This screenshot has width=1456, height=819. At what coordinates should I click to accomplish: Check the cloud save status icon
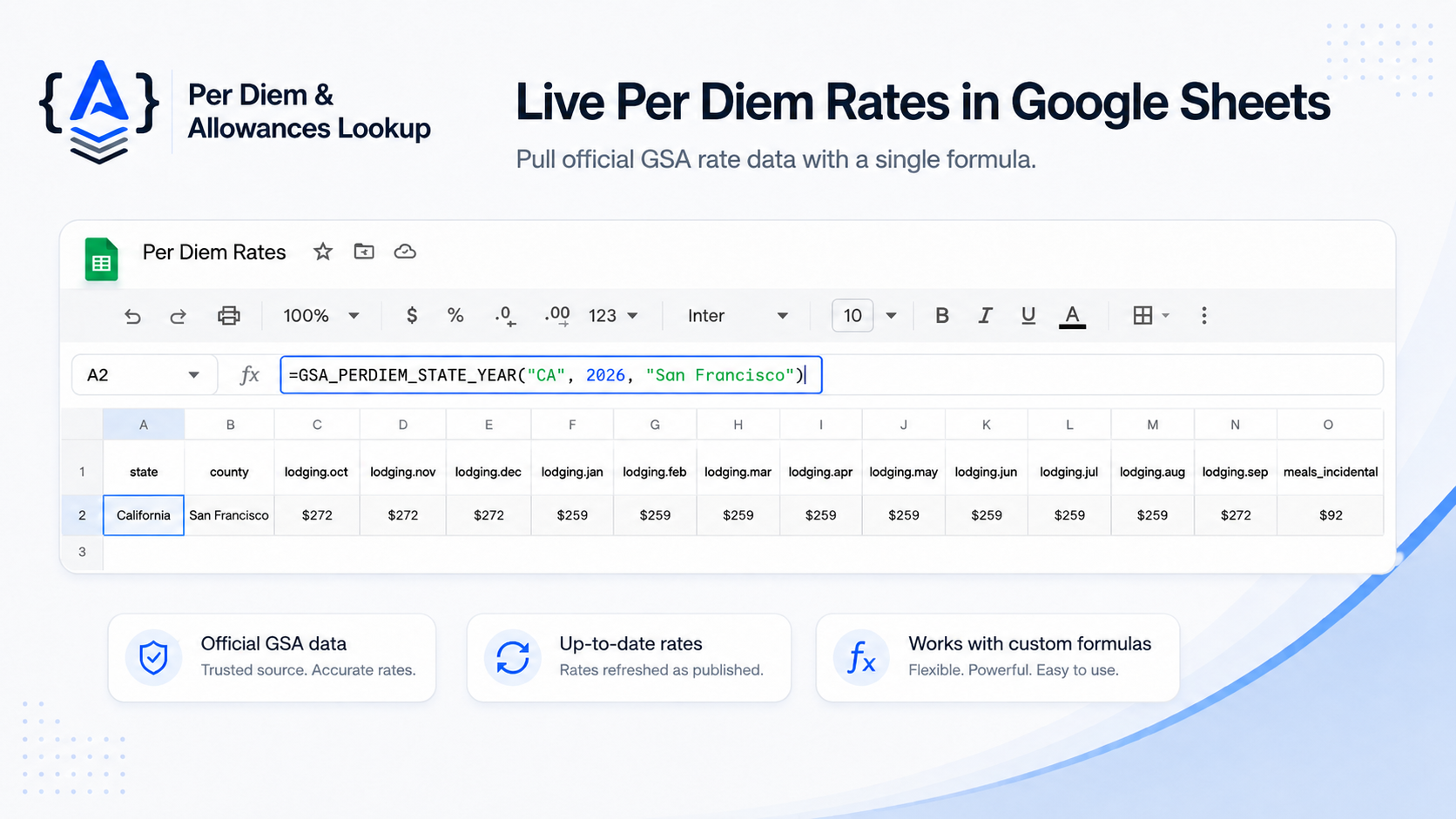[405, 252]
